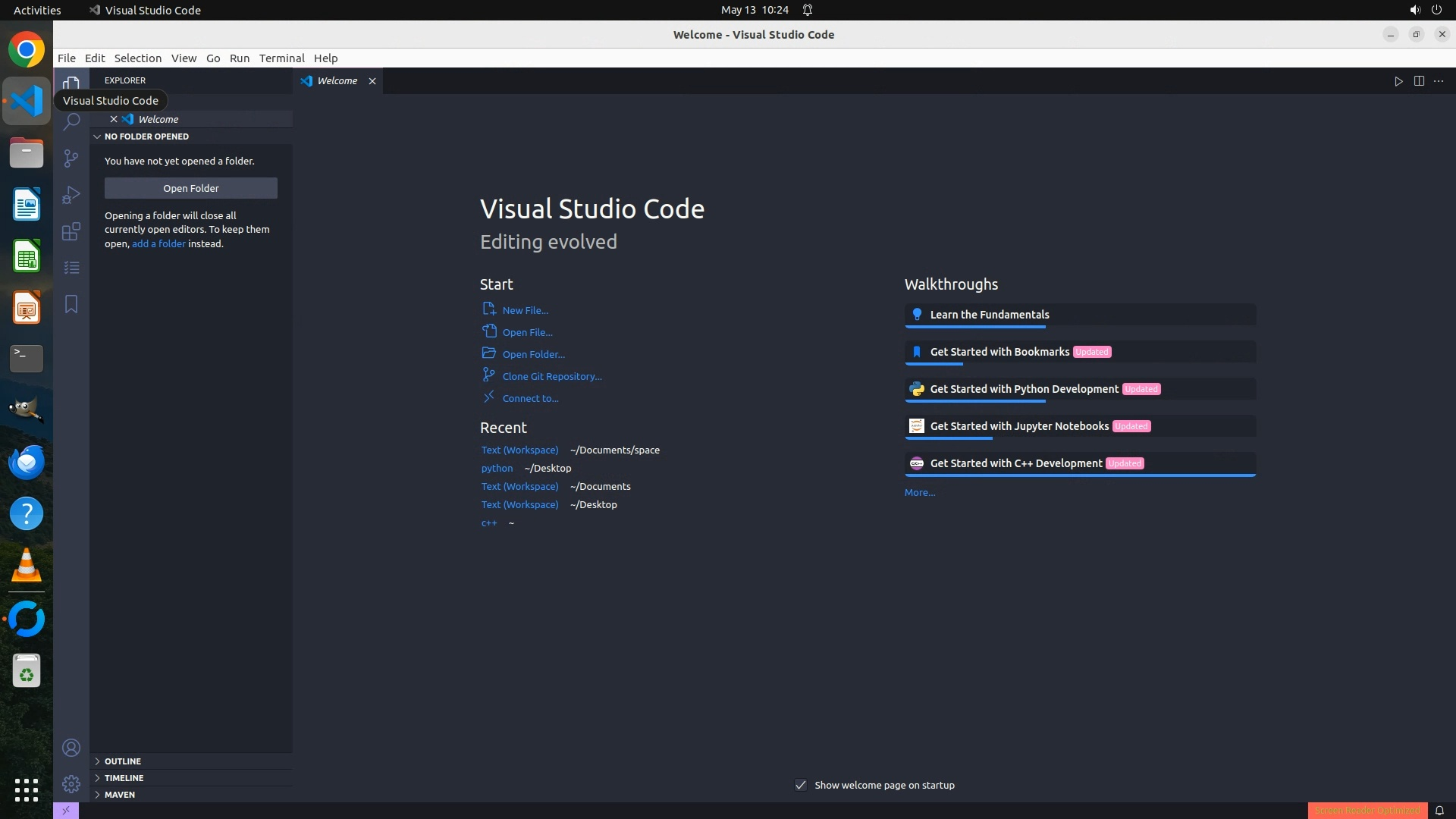Screen dimensions: 1456x819
Task: Open the Run and Debug view
Action: [71, 195]
